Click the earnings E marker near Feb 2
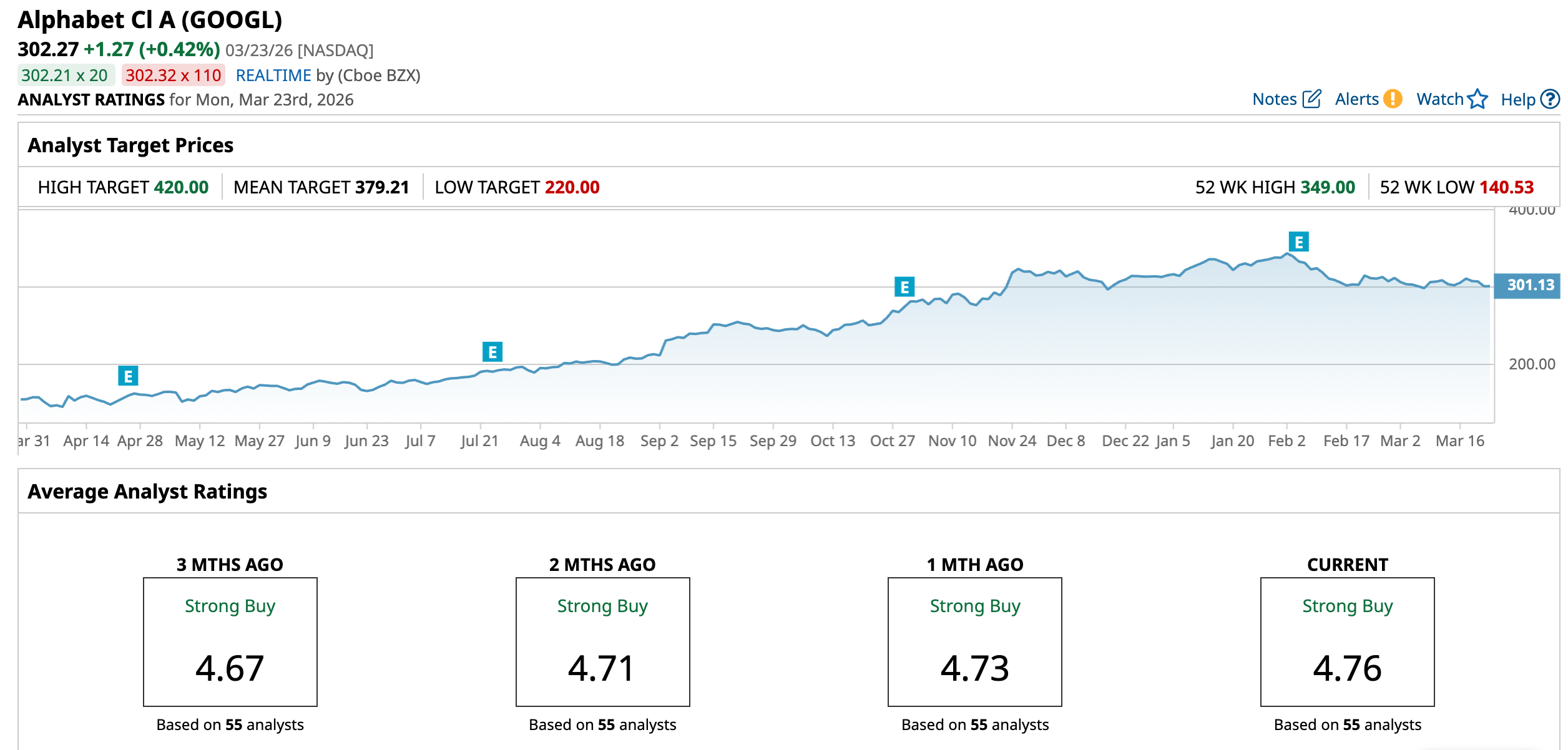The width and height of the screenshot is (1568, 750). click(x=1298, y=241)
